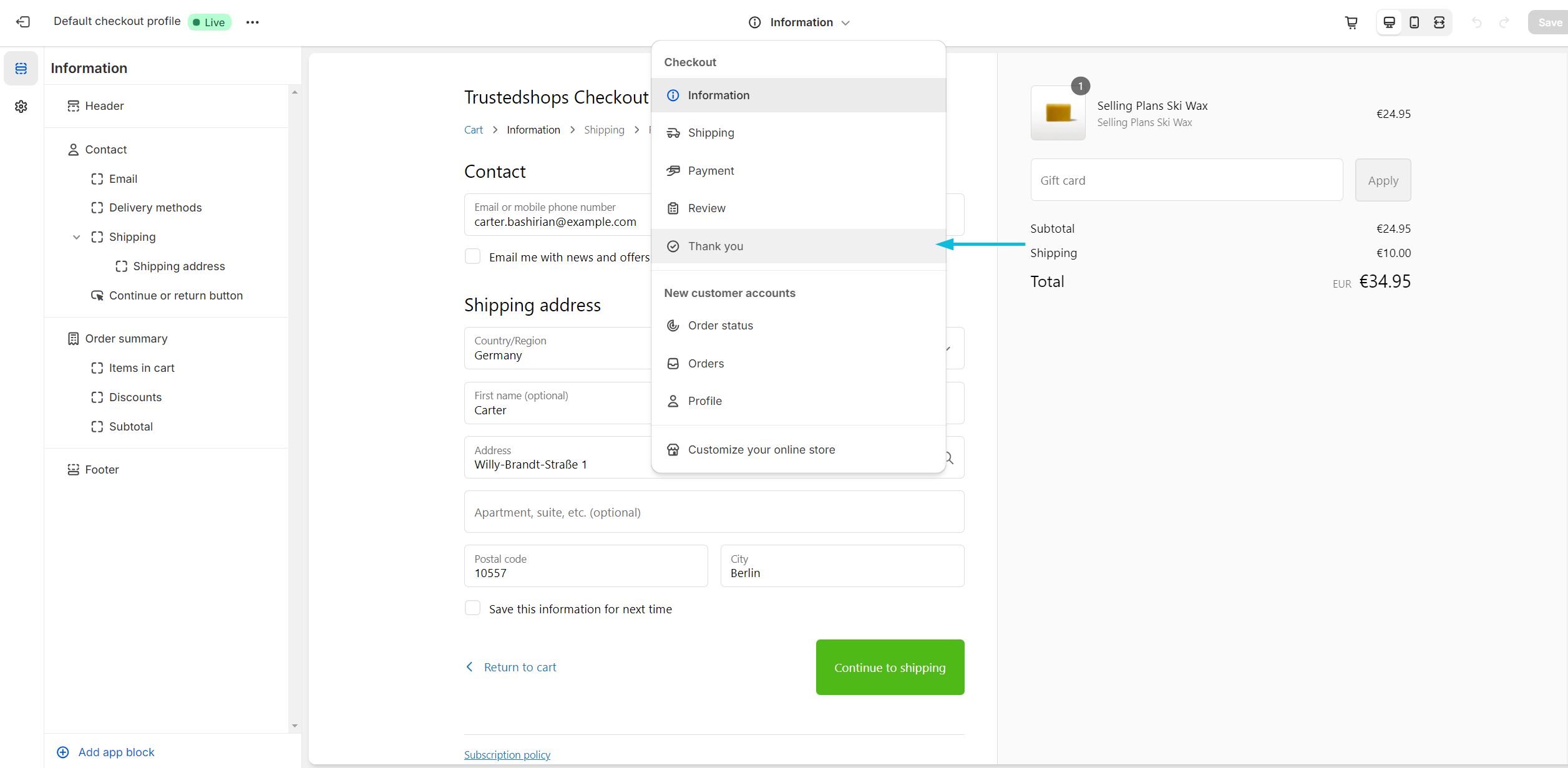Image resolution: width=1568 pixels, height=768 pixels.
Task: Click the Apply gift card button
Action: [x=1383, y=180]
